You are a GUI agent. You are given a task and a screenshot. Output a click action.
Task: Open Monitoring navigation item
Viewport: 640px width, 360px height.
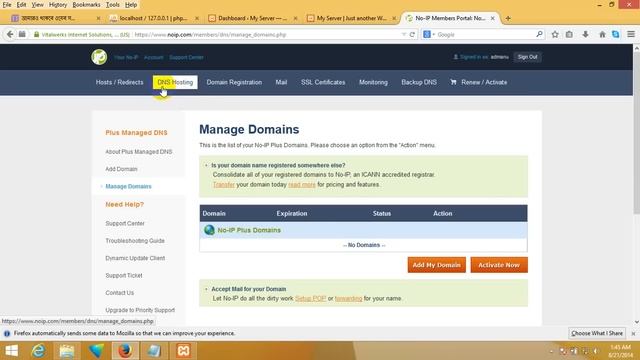tap(373, 82)
